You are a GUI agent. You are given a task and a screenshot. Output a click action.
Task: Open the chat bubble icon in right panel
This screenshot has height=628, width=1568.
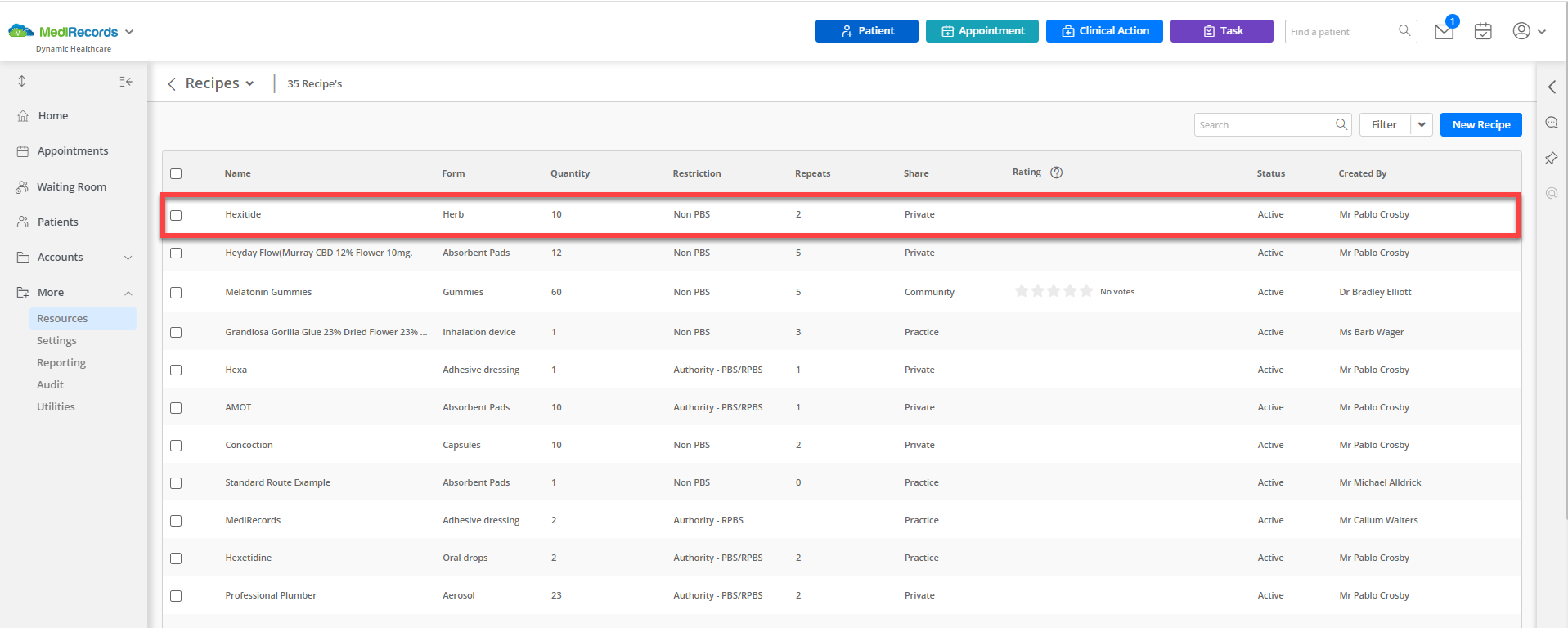(1551, 123)
